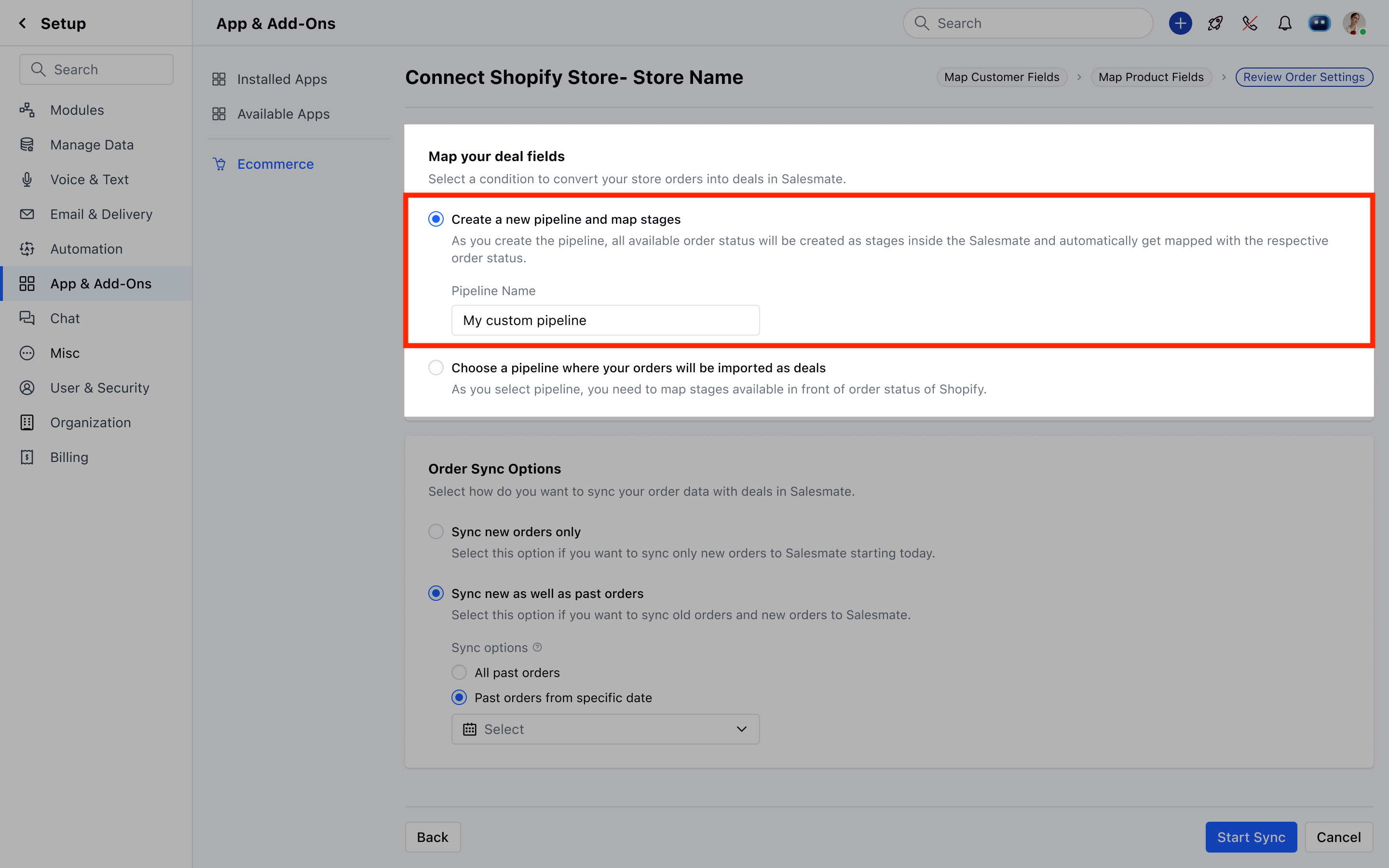Screen dimensions: 1389x868
Task: Click the Sync options help icon
Action: [537, 647]
